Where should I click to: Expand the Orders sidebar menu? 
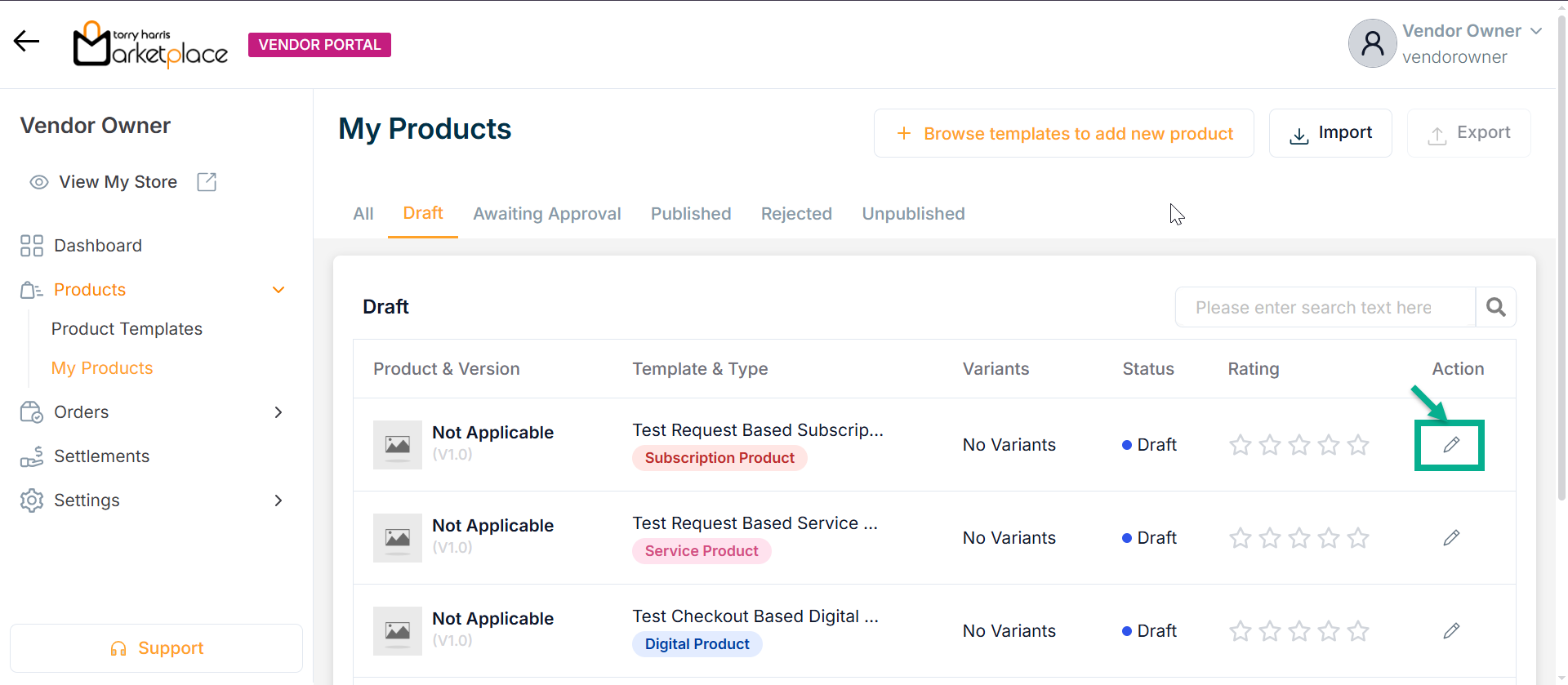click(x=278, y=412)
